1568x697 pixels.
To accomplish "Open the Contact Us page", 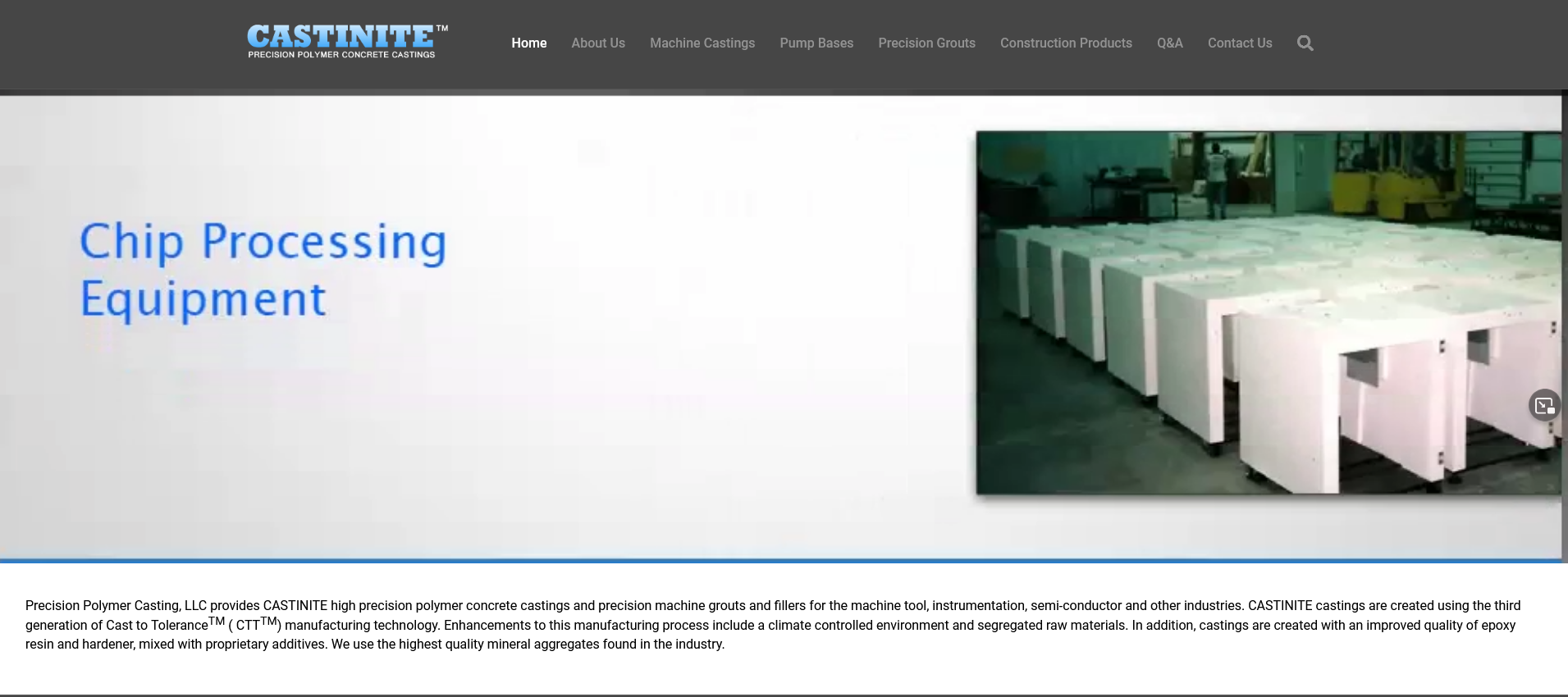I will coord(1240,43).
